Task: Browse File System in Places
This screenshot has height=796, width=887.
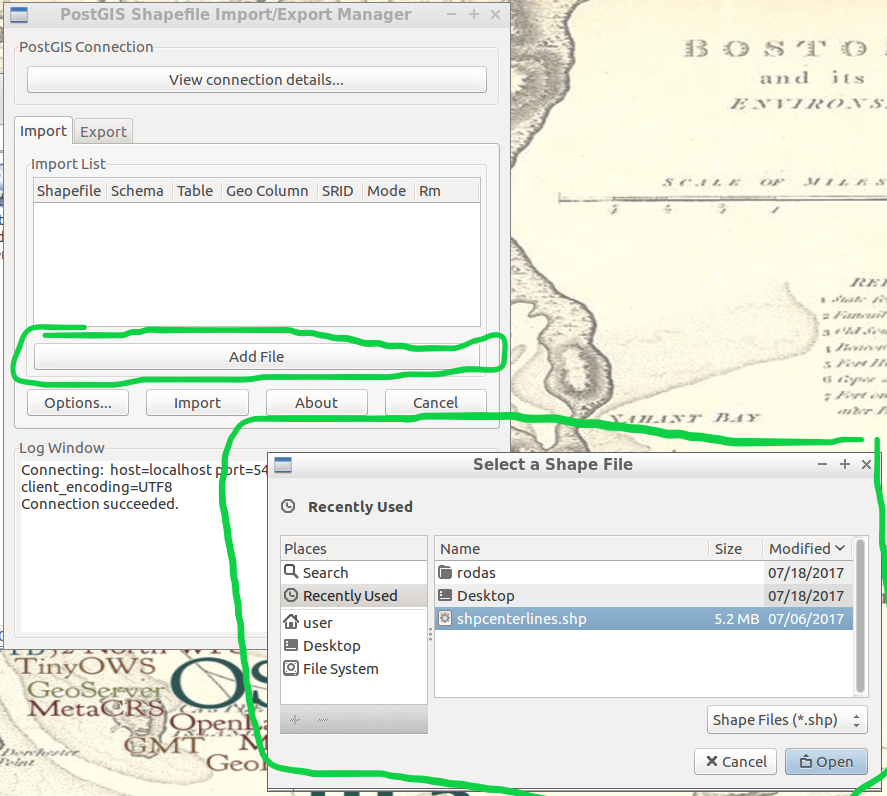Action: point(340,669)
